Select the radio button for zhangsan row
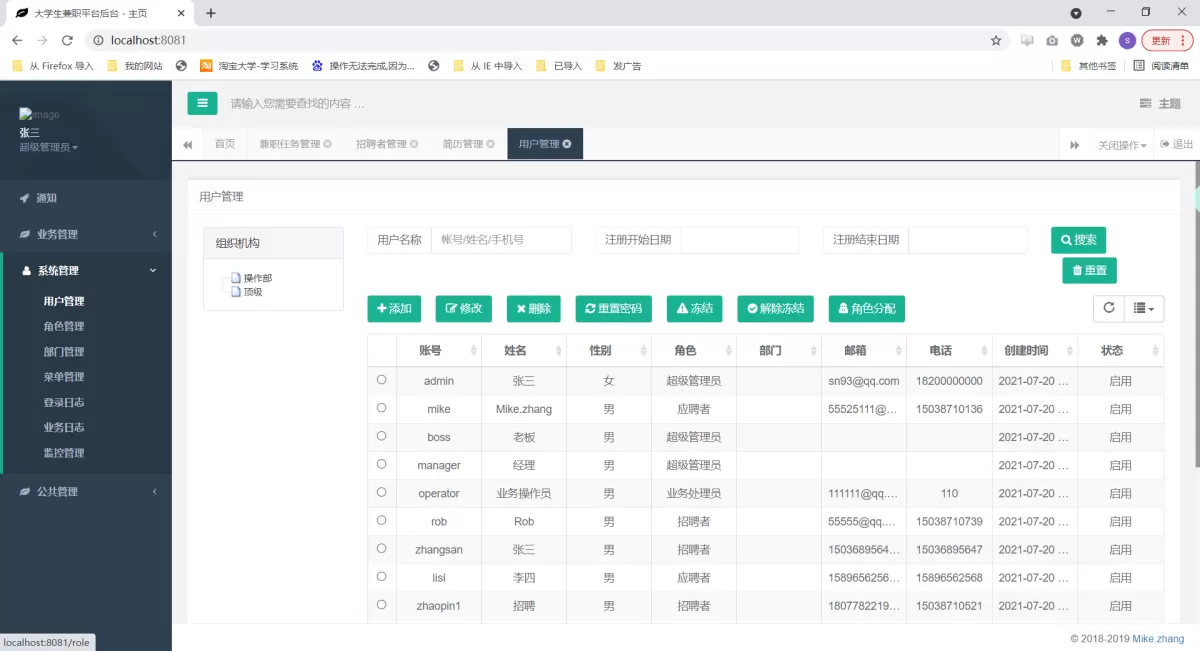 (x=381, y=549)
